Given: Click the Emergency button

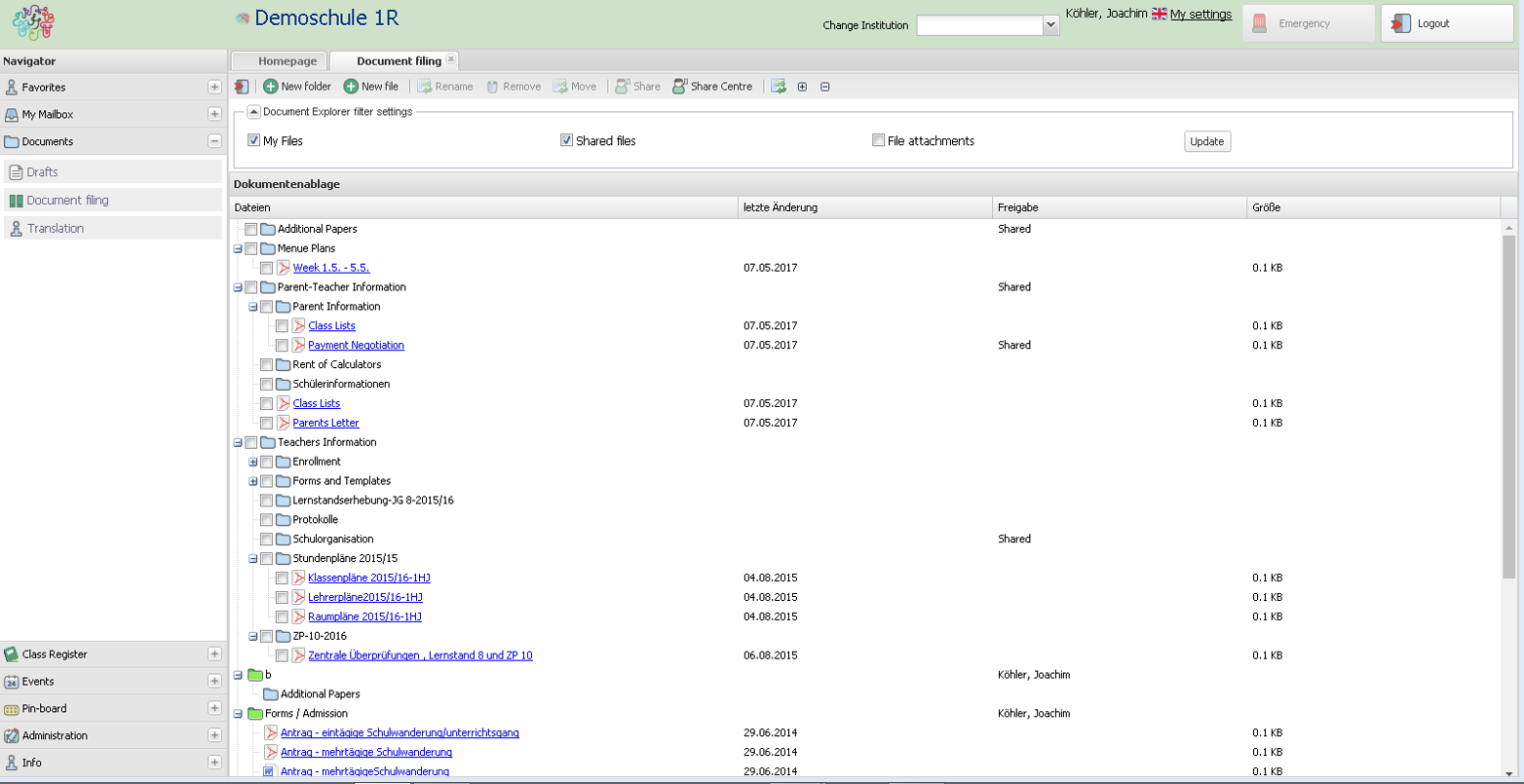Looking at the screenshot, I should (x=1307, y=23).
